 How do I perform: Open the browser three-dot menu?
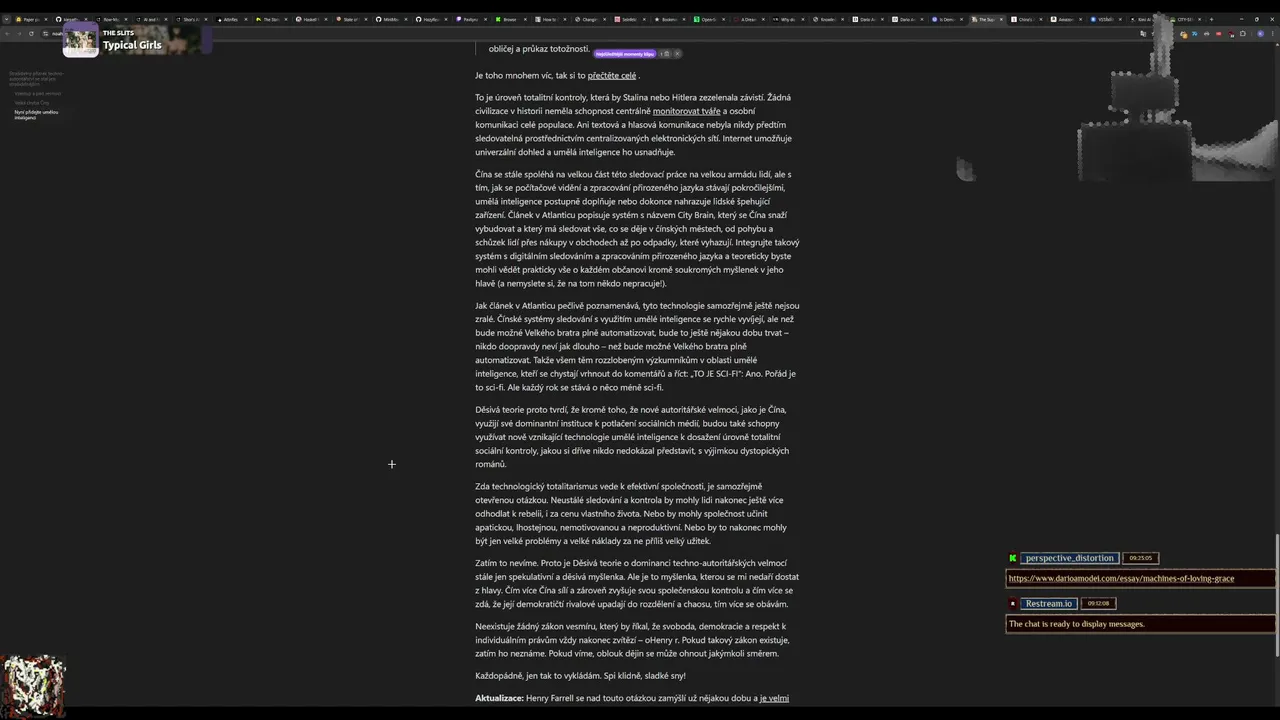pos(1271,34)
